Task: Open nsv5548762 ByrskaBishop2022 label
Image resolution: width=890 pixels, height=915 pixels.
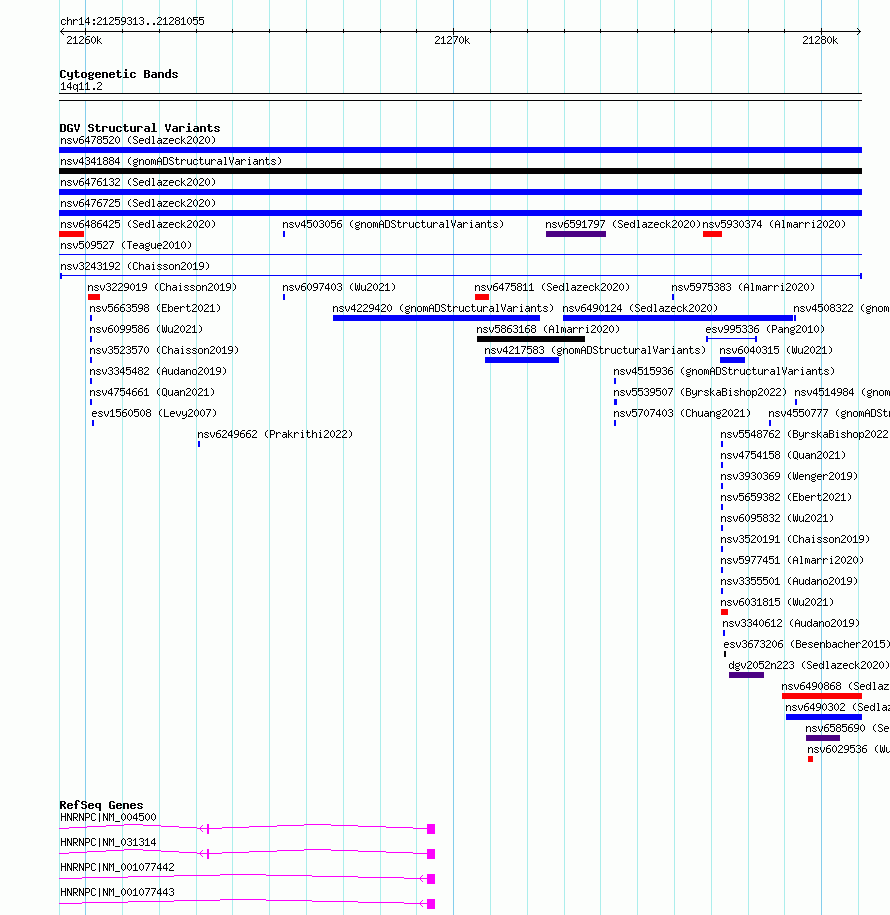Action: point(804,434)
